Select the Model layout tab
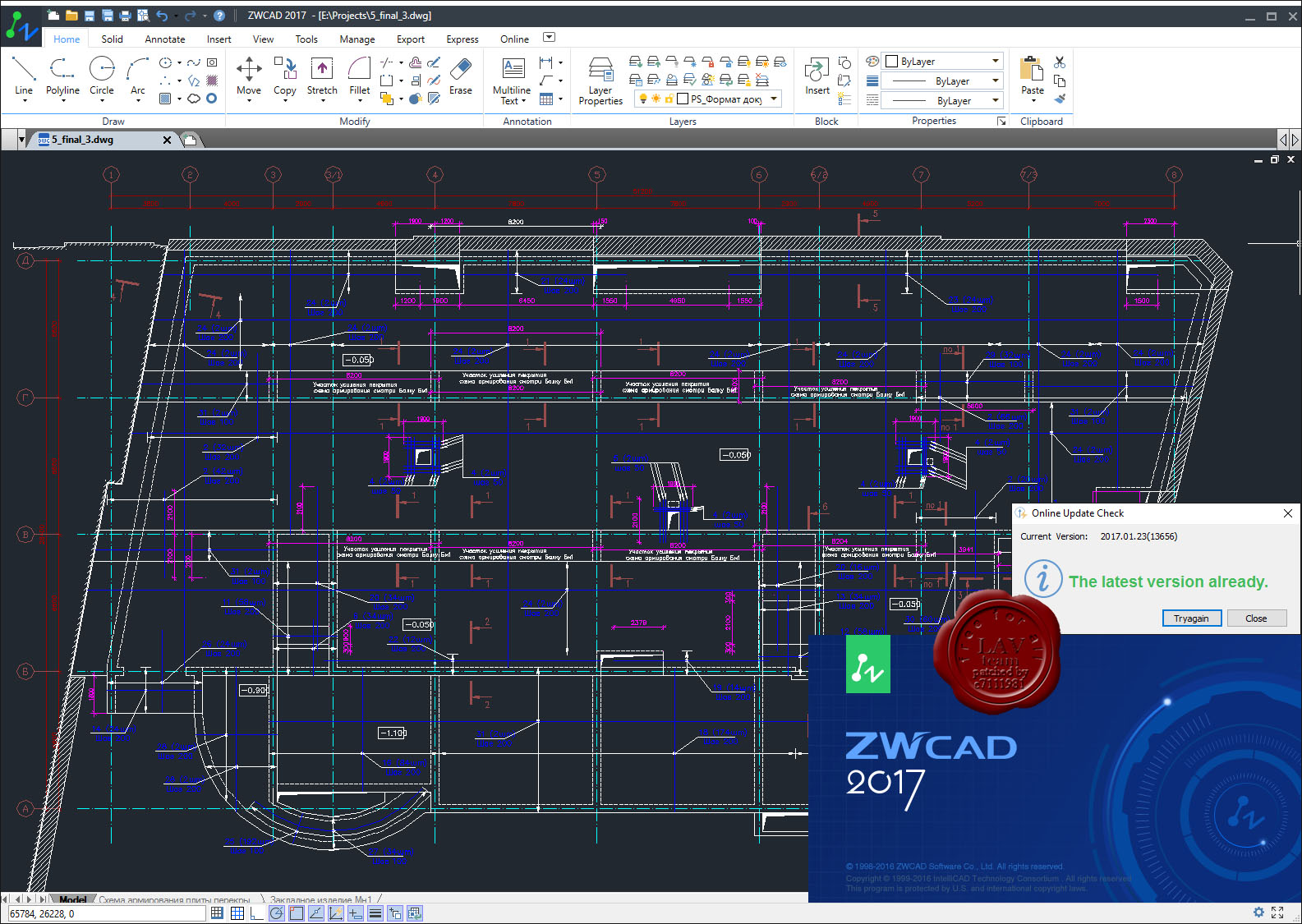This screenshot has height=924, width=1302. tap(72, 899)
